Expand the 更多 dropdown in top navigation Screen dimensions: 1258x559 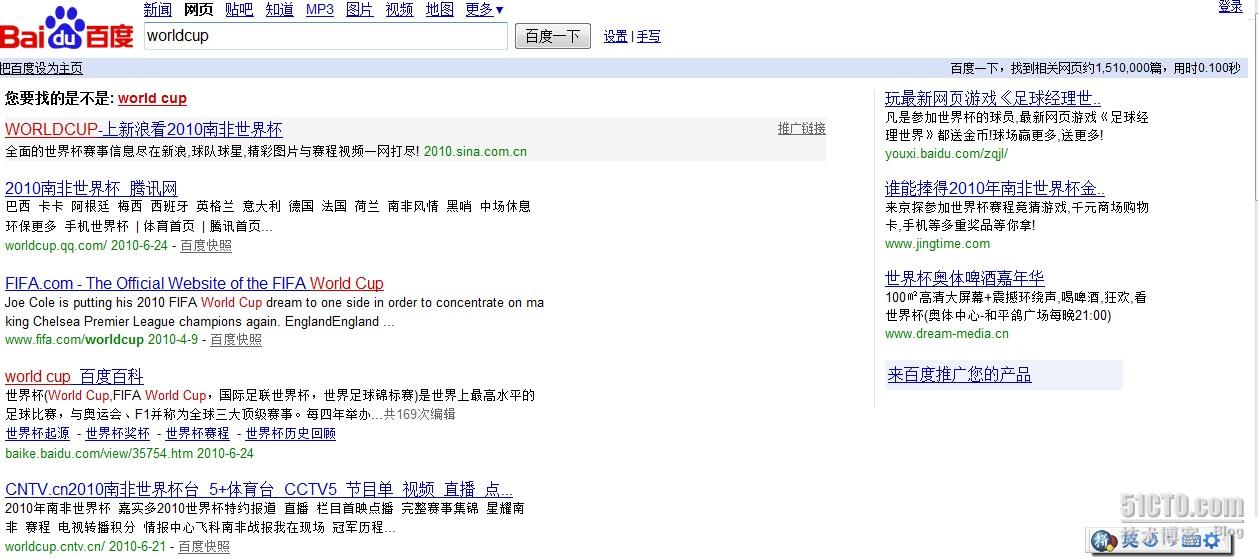coord(485,9)
